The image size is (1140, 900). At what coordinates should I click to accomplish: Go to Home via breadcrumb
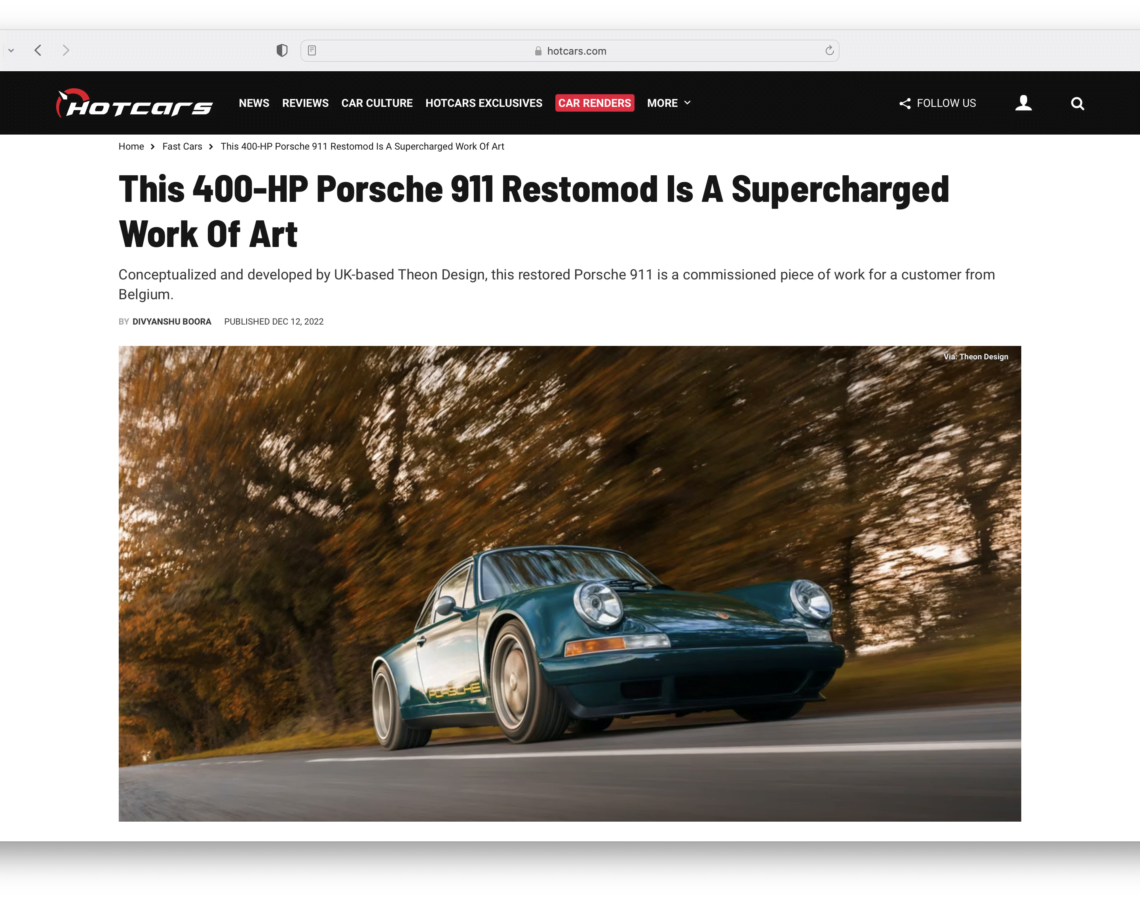(x=131, y=147)
